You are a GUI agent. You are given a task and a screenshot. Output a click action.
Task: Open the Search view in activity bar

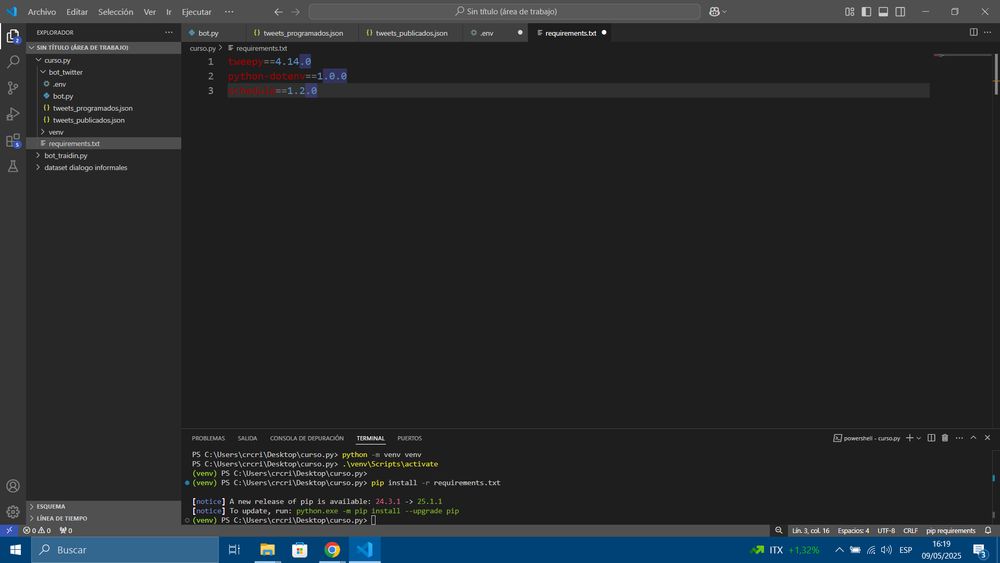(x=13, y=62)
